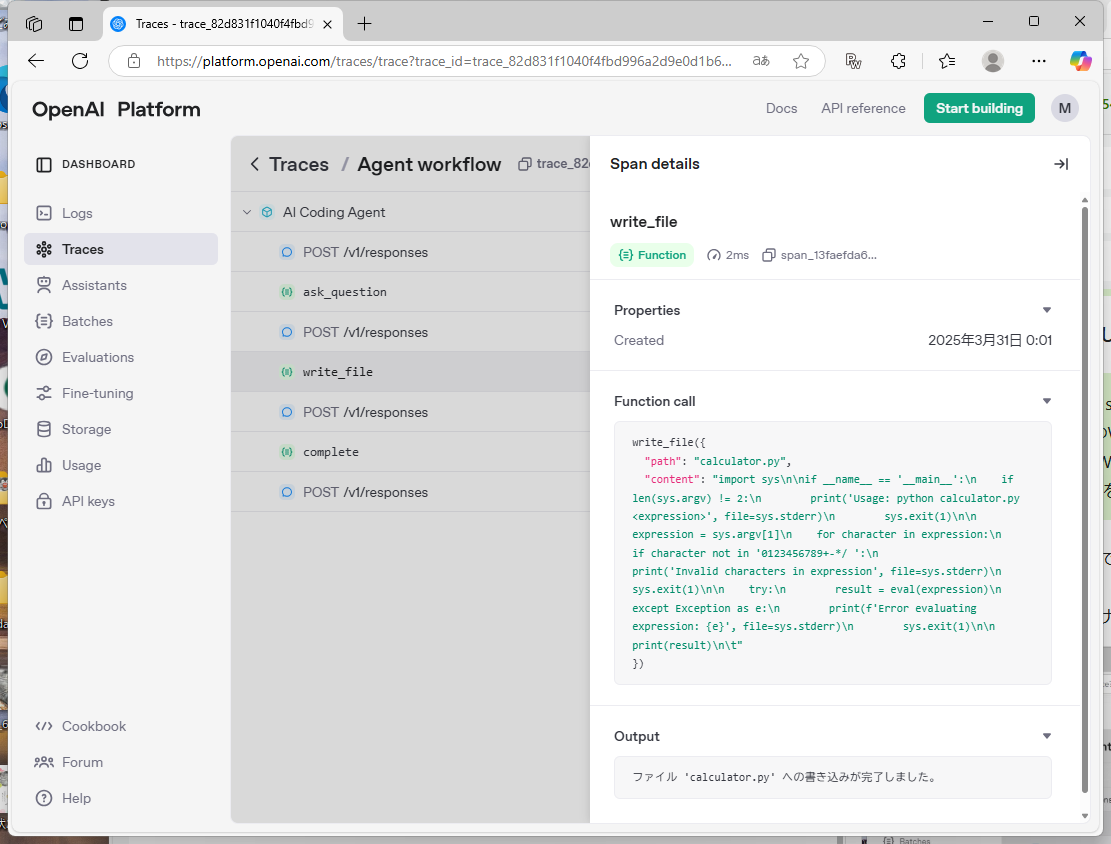Select Traces in the sidebar
Viewport: 1111px width, 844px height.
(x=120, y=249)
